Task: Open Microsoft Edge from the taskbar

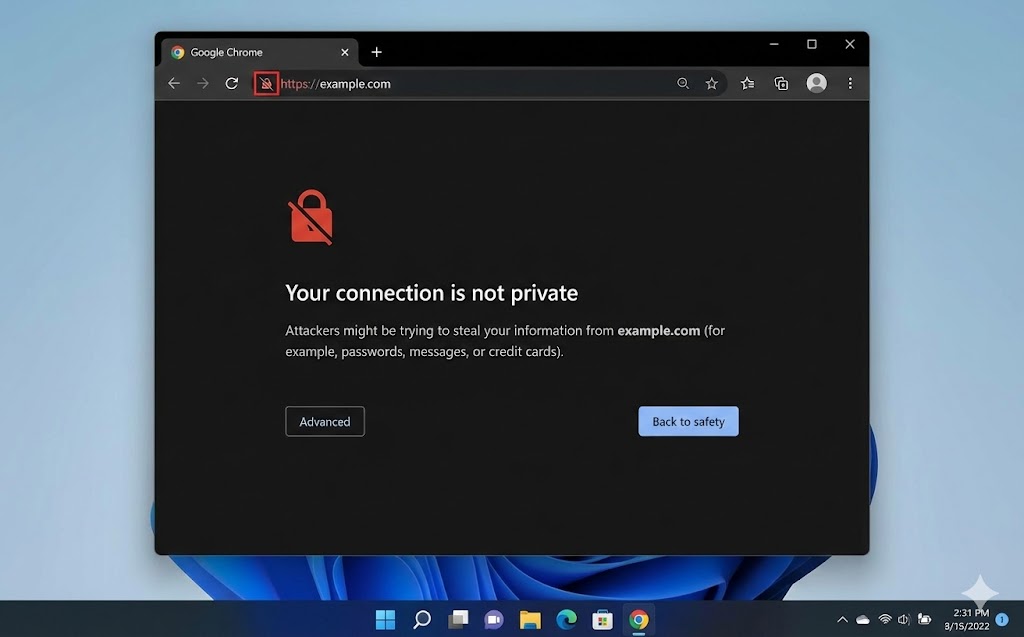Action: click(x=565, y=619)
